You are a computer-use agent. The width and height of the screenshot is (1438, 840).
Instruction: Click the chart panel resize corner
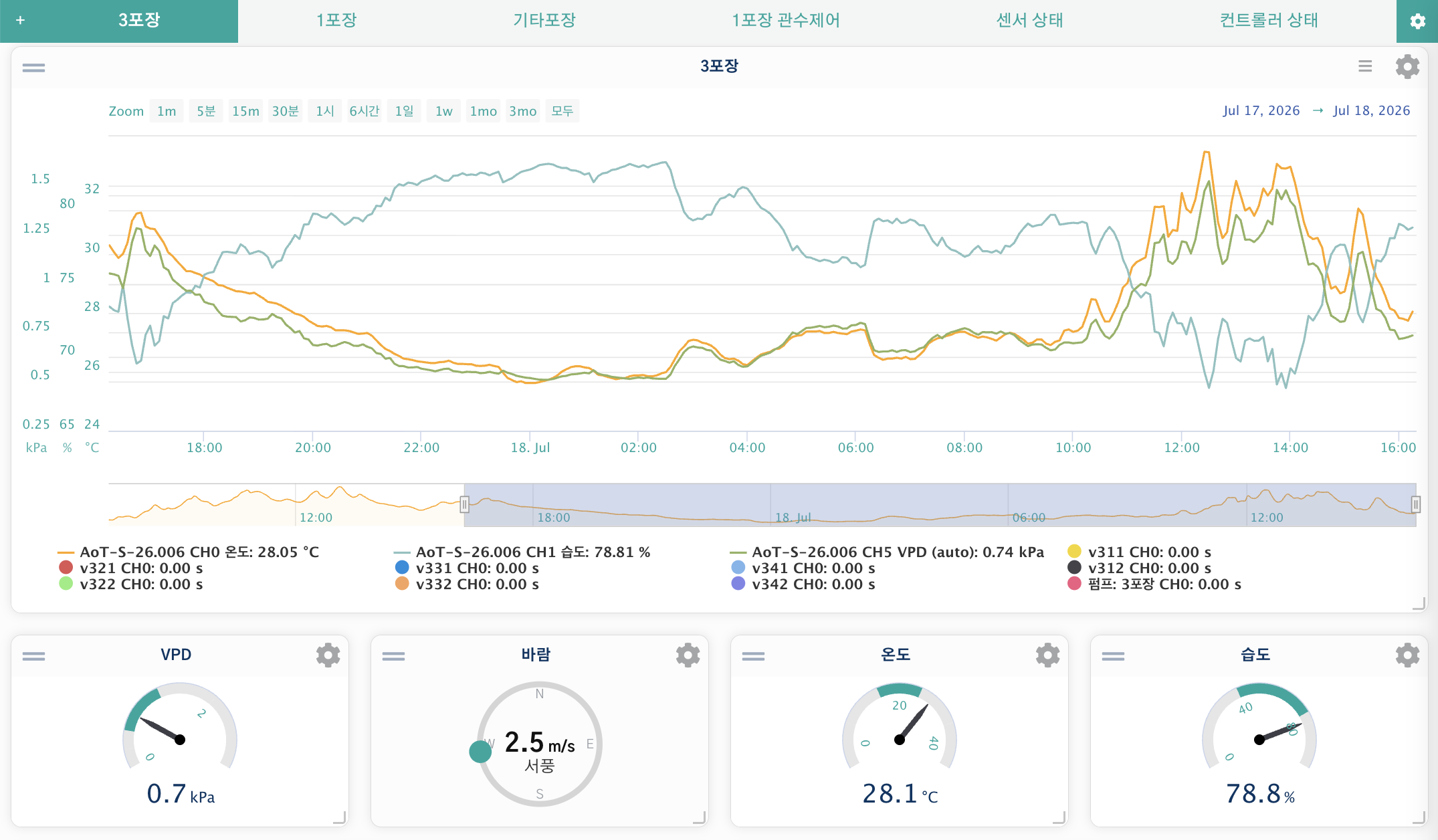click(1419, 604)
